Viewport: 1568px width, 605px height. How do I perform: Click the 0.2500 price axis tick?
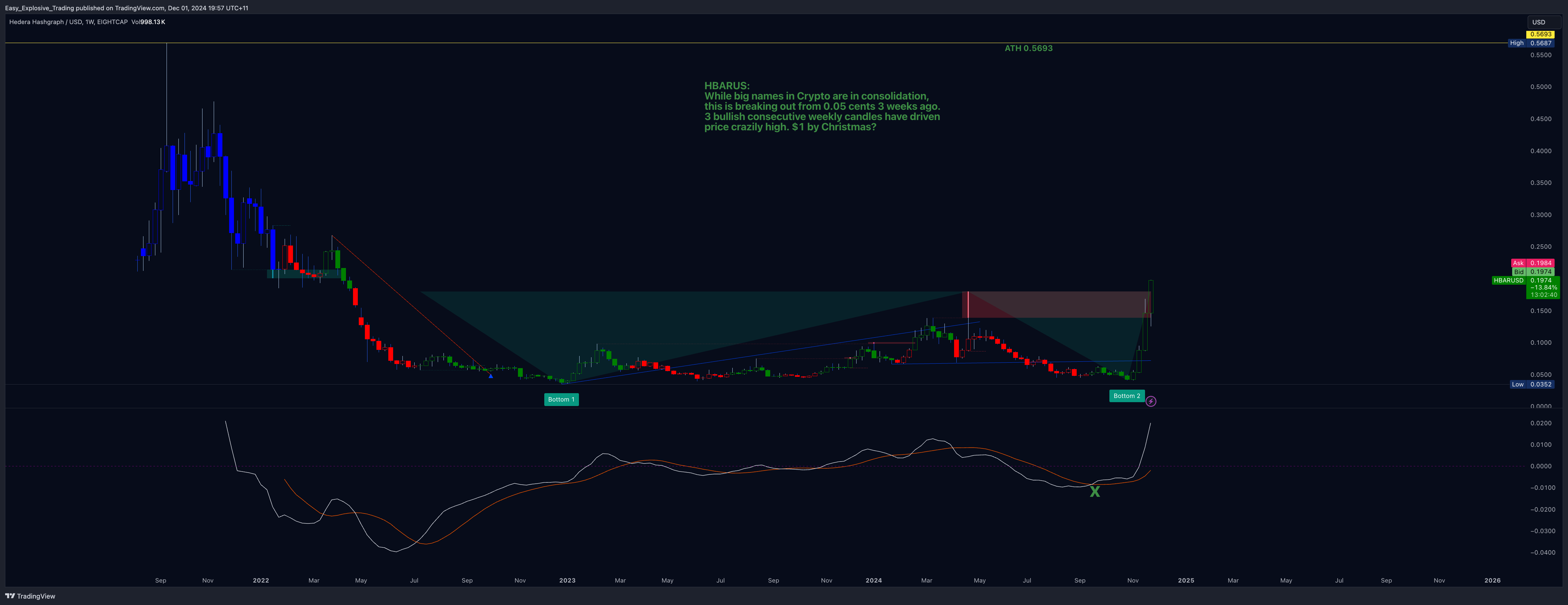pos(1541,246)
